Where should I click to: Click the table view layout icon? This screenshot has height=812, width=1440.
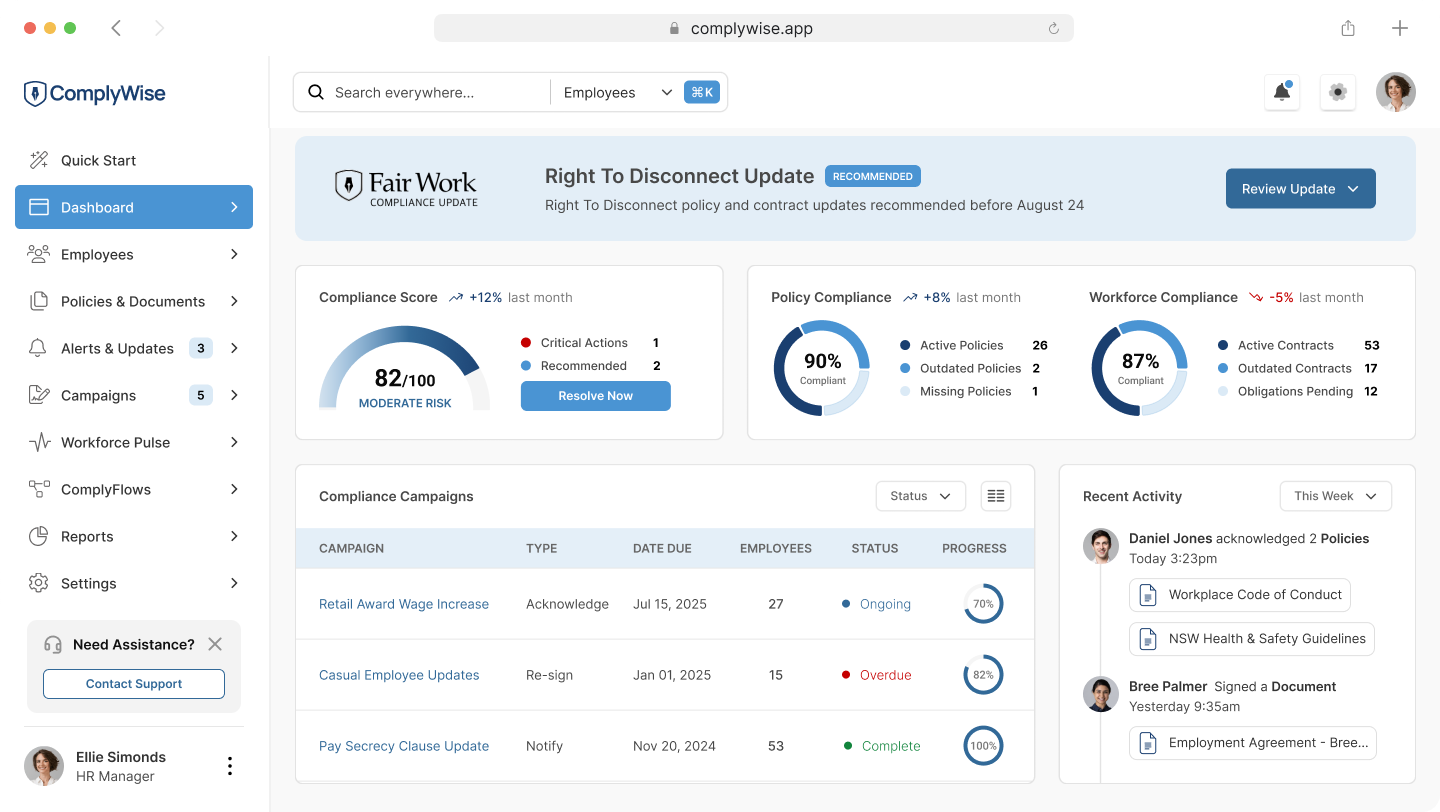tap(995, 496)
